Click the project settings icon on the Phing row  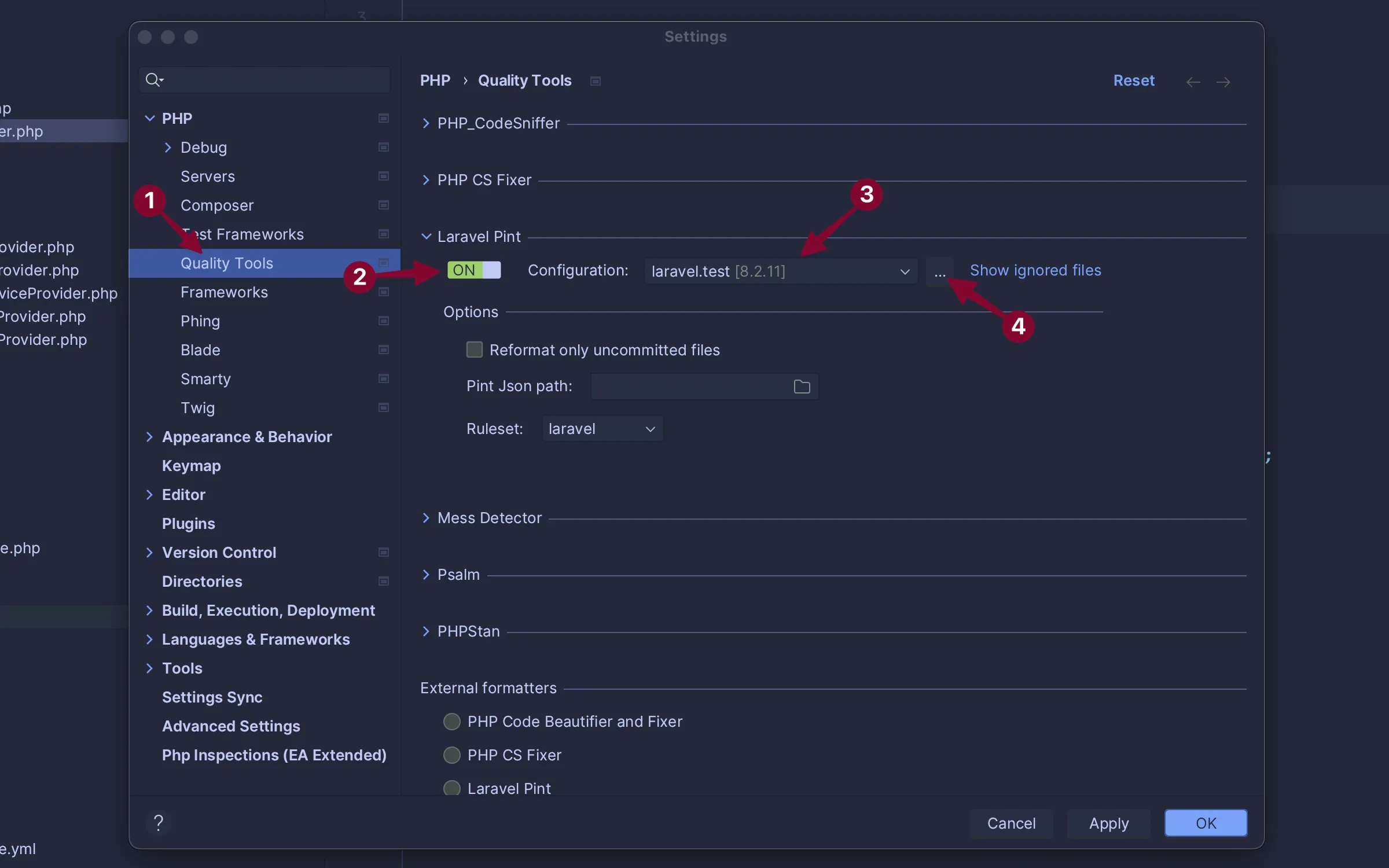(x=383, y=321)
